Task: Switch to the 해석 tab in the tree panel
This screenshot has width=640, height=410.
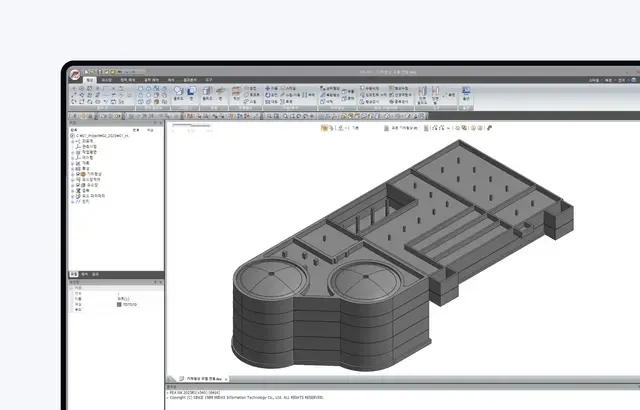Action: click(x=84, y=273)
